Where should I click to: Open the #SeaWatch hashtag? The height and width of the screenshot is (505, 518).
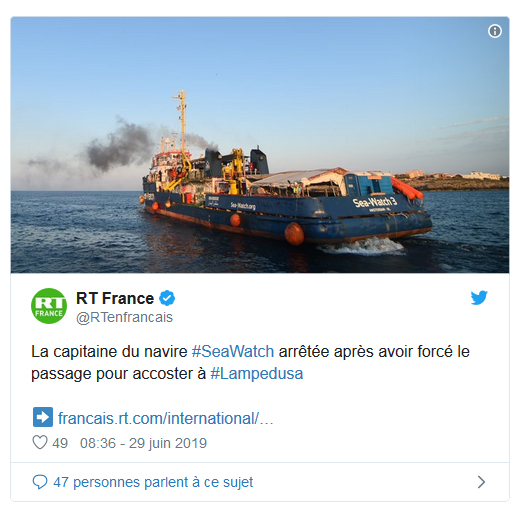[233, 352]
